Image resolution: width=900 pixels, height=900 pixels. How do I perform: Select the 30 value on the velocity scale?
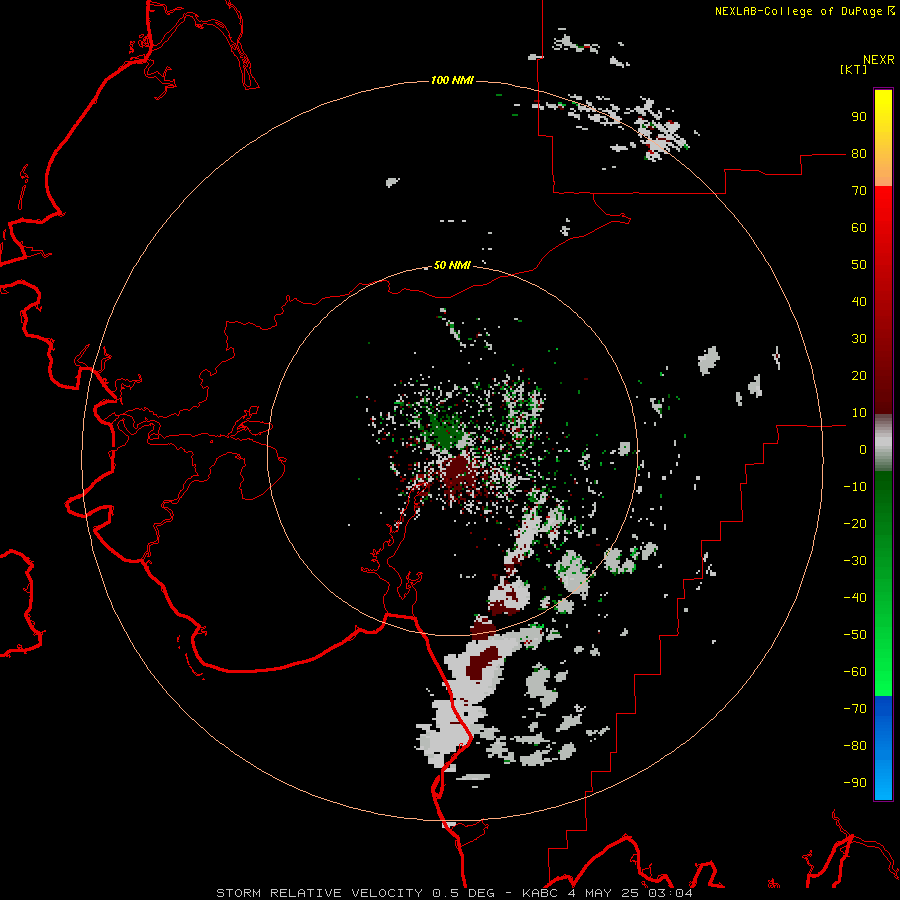coord(859,339)
